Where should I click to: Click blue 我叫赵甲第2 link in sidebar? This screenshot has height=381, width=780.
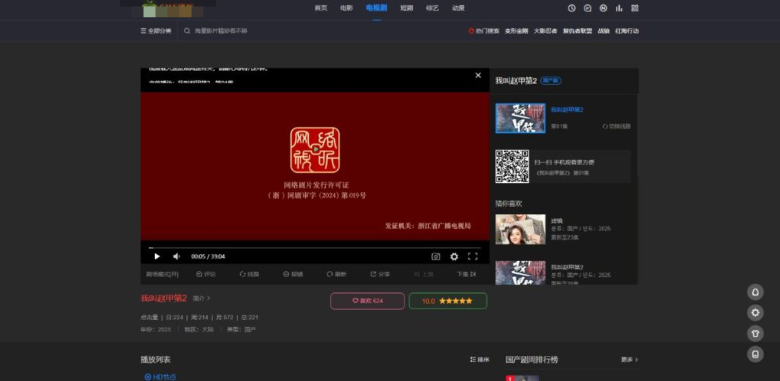coord(567,110)
